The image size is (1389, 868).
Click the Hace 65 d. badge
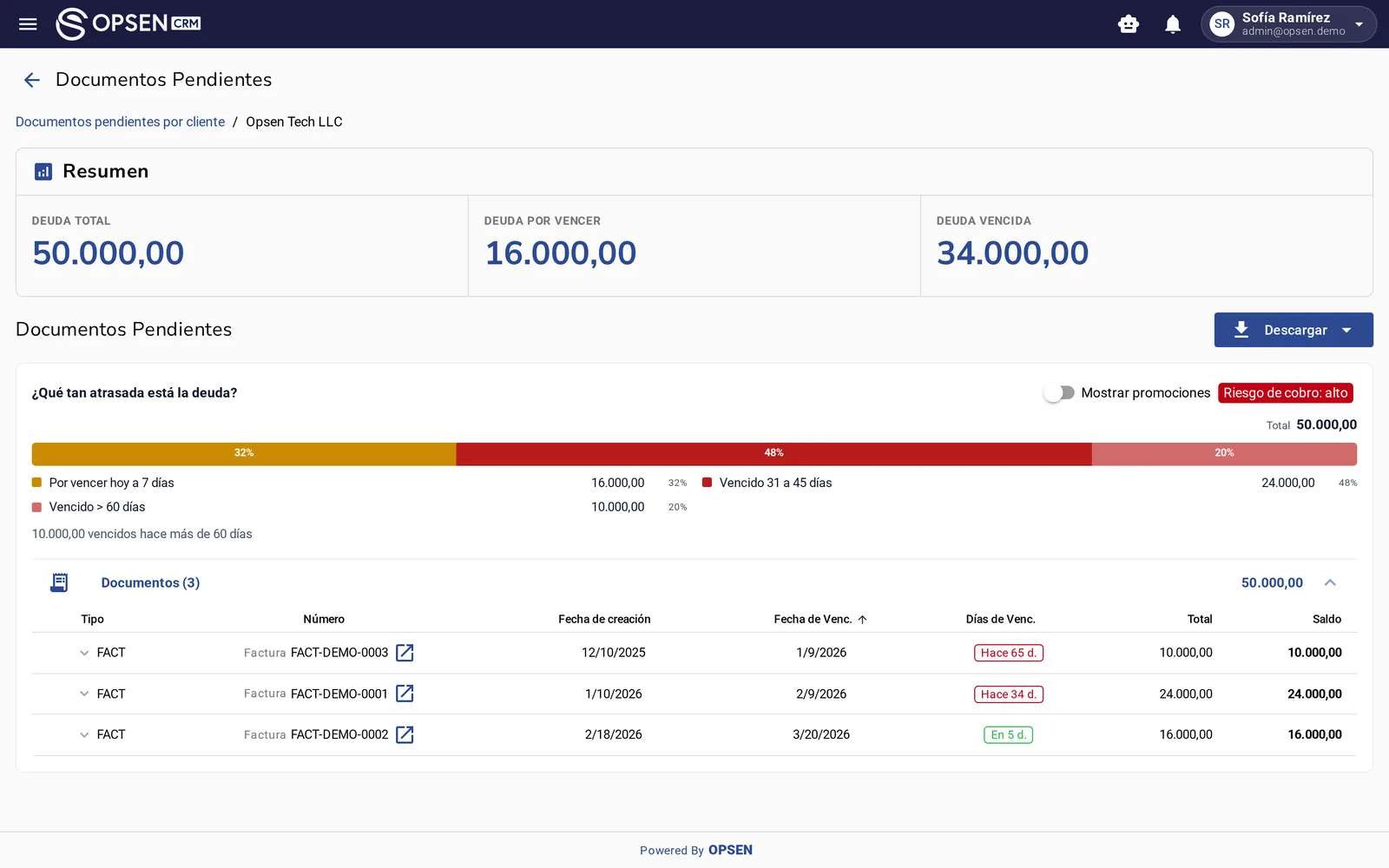point(1008,653)
